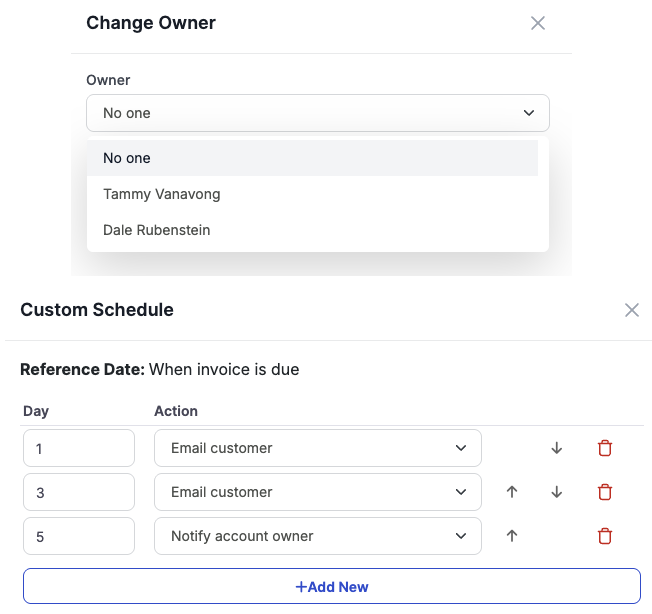Screen dimensions: 652x614
Task: Delete the Day 3 schedule row
Action: coord(604,492)
